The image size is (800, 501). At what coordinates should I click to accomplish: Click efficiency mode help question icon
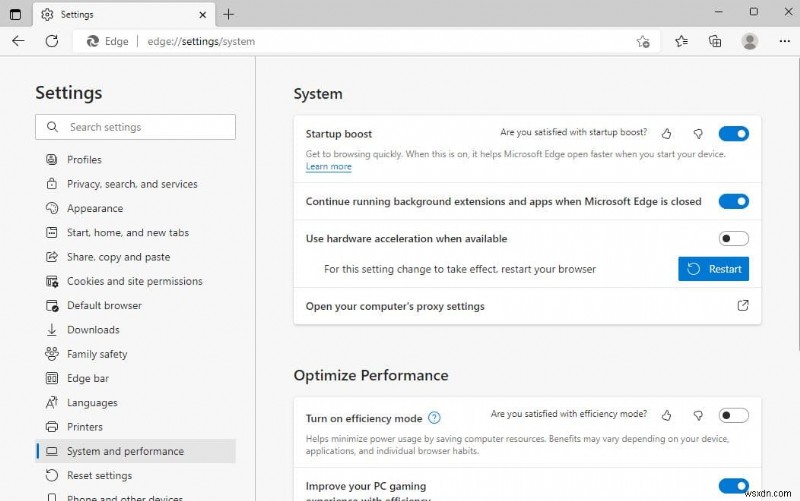pyautogui.click(x=434, y=418)
